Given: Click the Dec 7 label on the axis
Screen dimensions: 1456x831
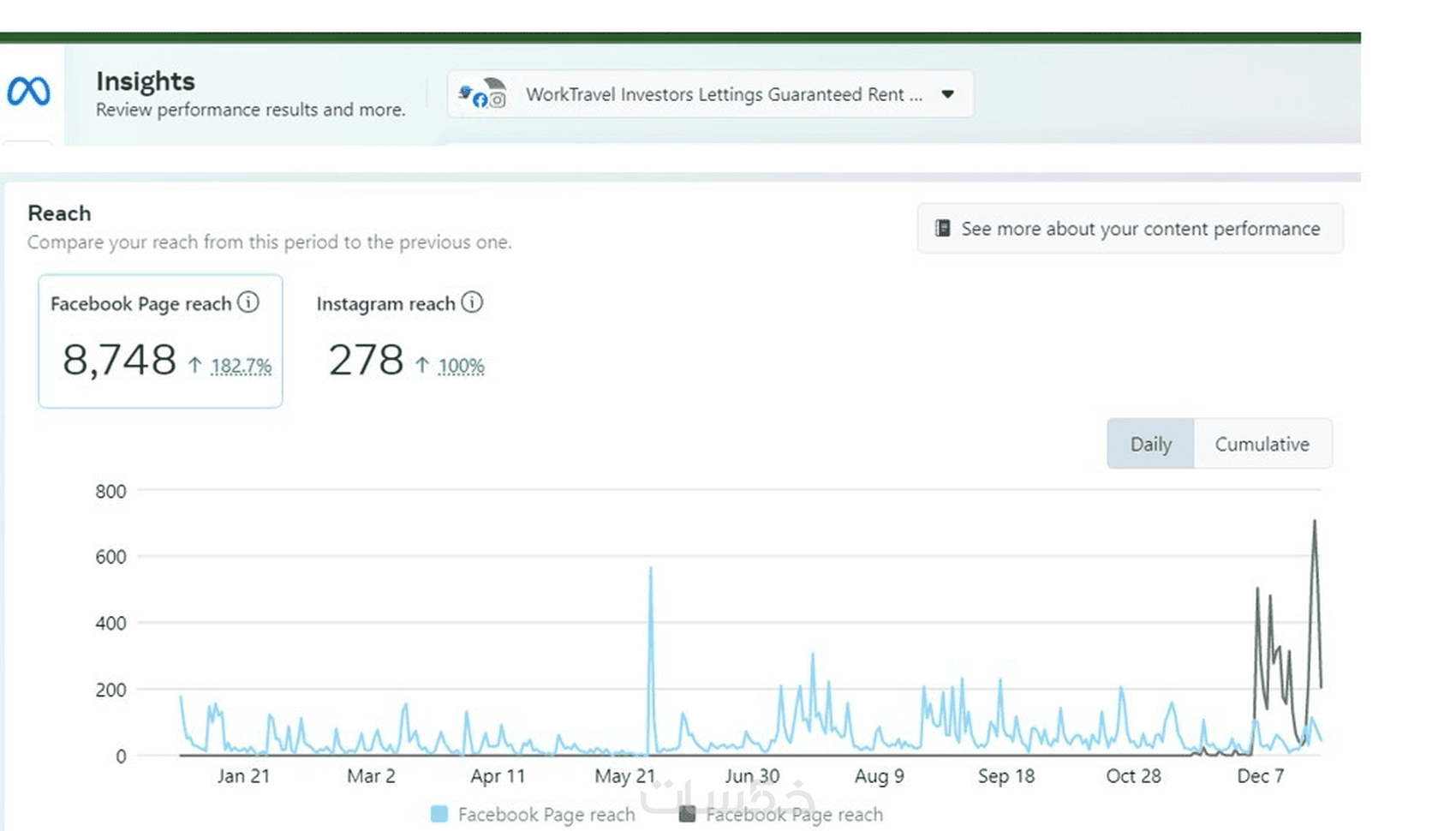Looking at the screenshot, I should click(1260, 776).
